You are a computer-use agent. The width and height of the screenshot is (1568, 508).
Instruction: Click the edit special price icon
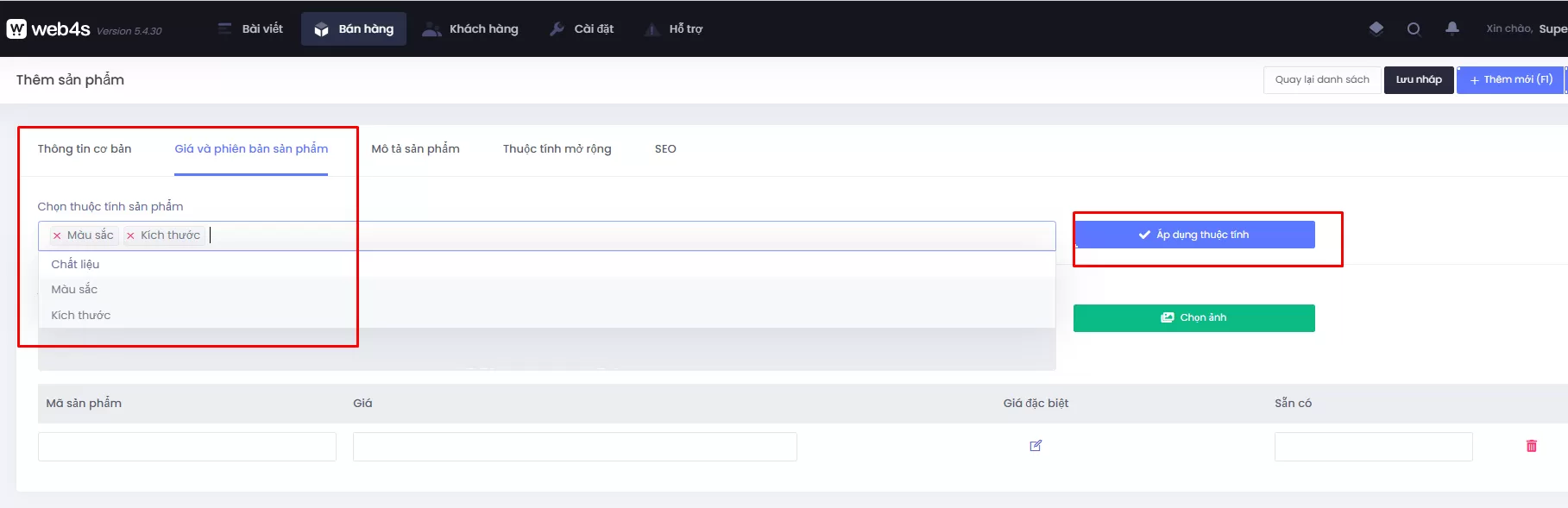click(1036, 446)
